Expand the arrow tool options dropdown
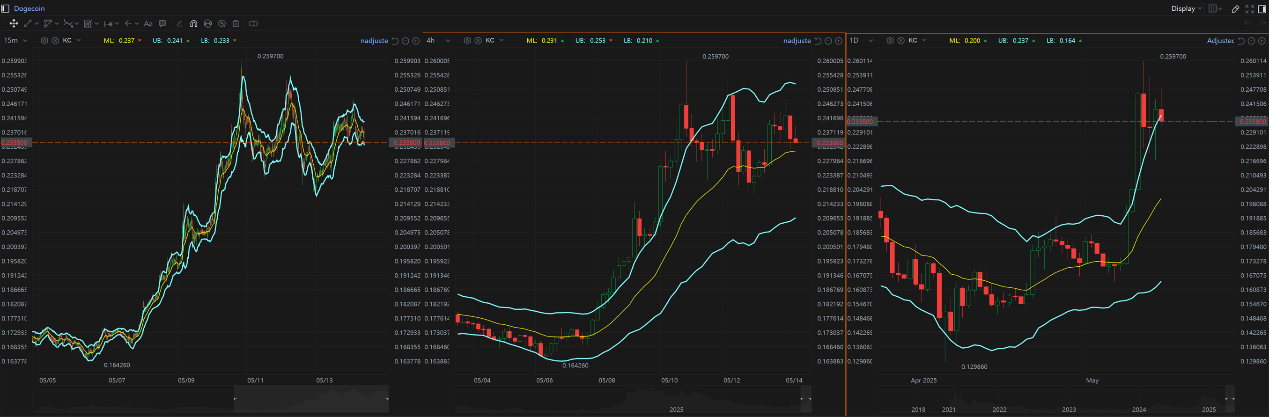Viewport: 1269px width, 417px height. [x=136, y=23]
